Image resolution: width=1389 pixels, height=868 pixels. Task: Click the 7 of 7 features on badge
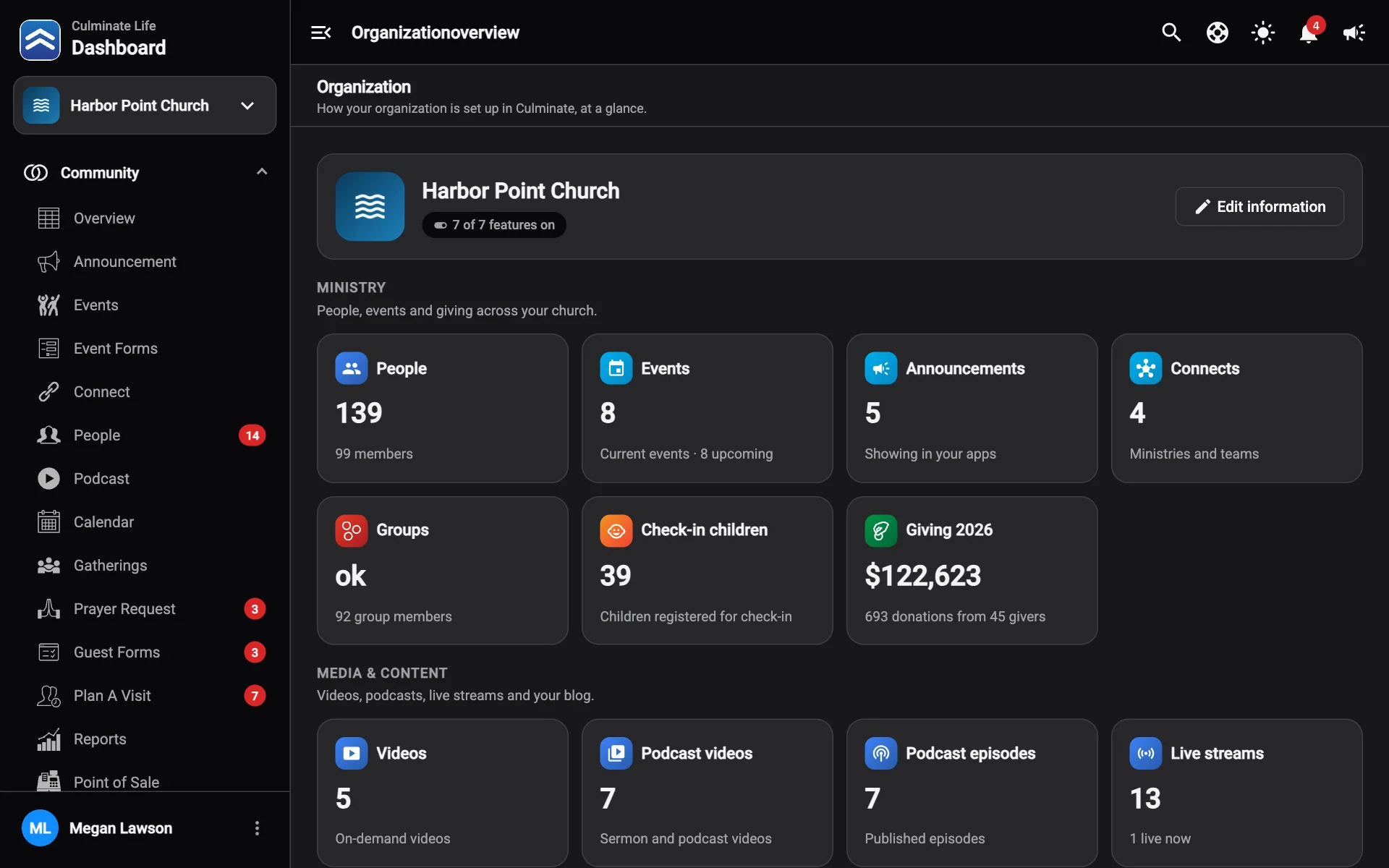494,225
